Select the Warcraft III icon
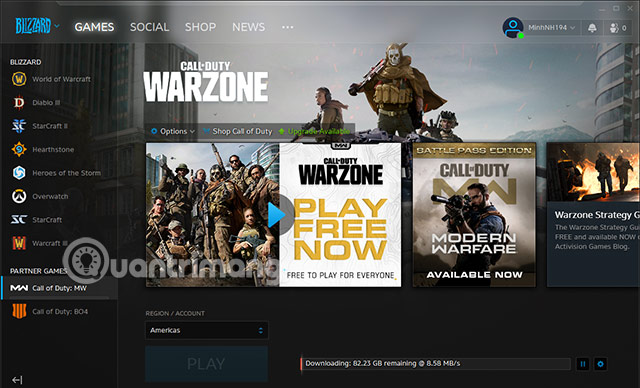Viewport: 640px width, 388px height. (x=19, y=243)
